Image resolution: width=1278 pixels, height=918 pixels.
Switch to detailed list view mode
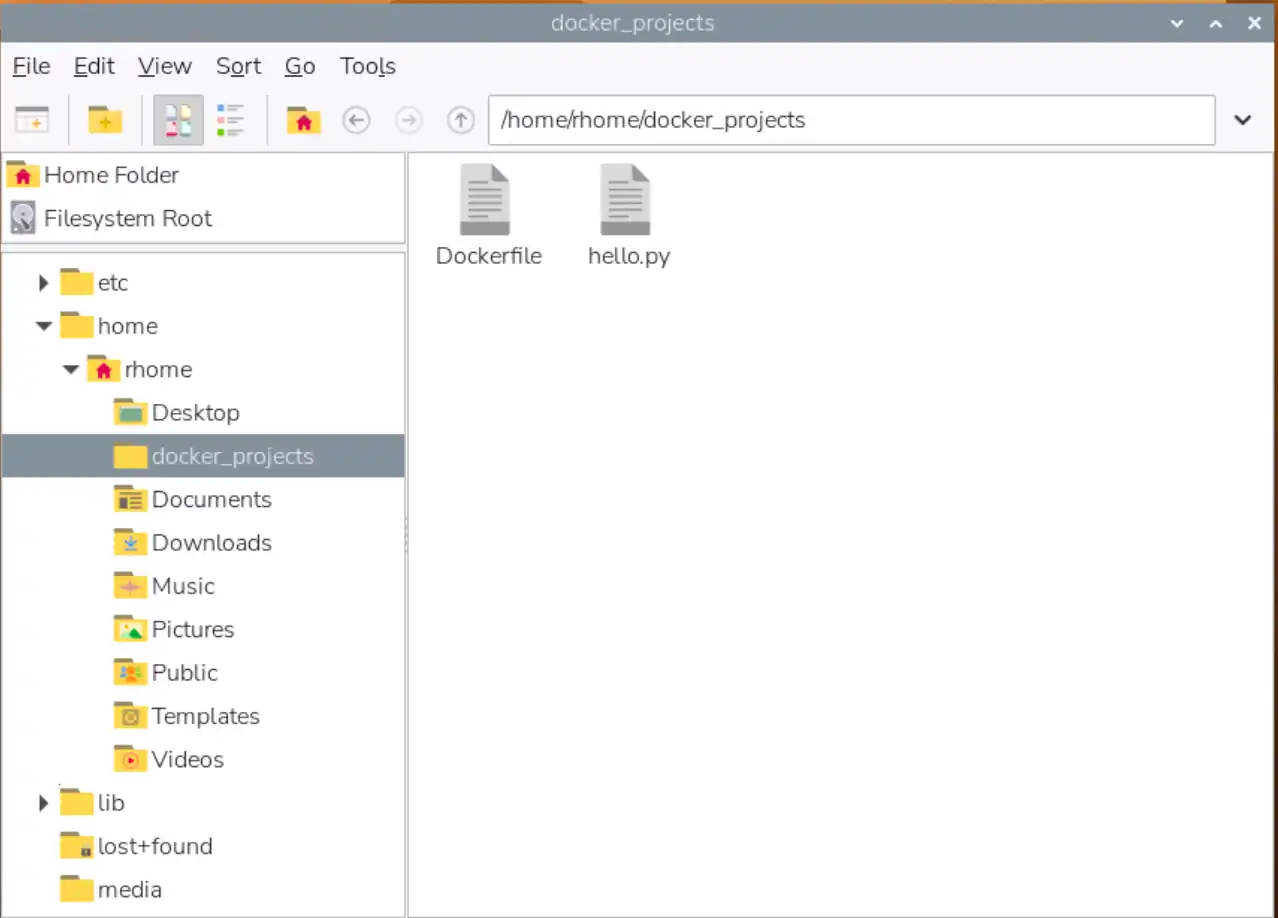point(231,120)
